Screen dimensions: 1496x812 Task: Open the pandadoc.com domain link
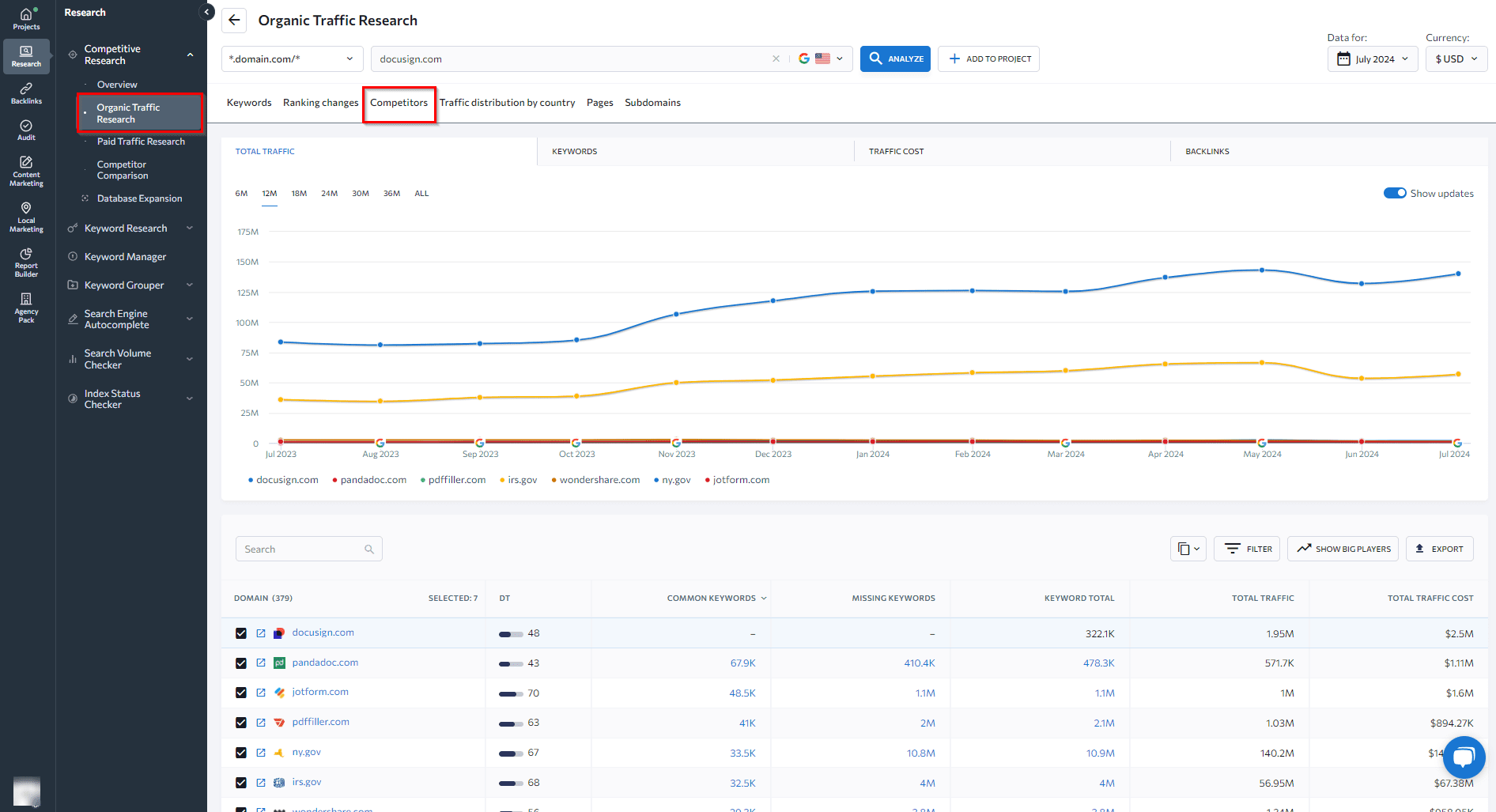325,663
